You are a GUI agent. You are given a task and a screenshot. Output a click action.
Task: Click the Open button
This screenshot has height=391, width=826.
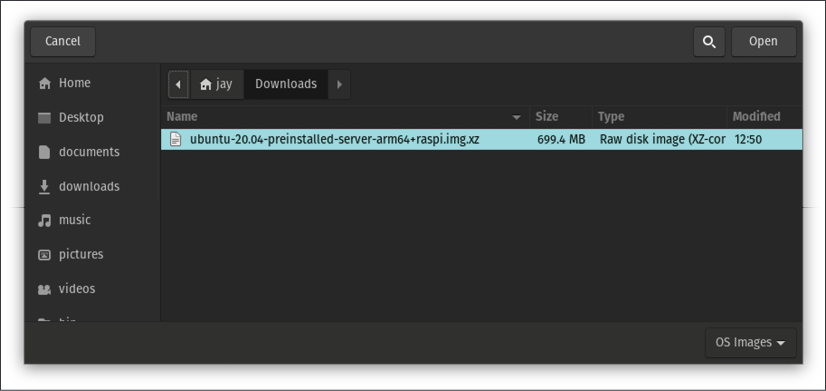763,42
